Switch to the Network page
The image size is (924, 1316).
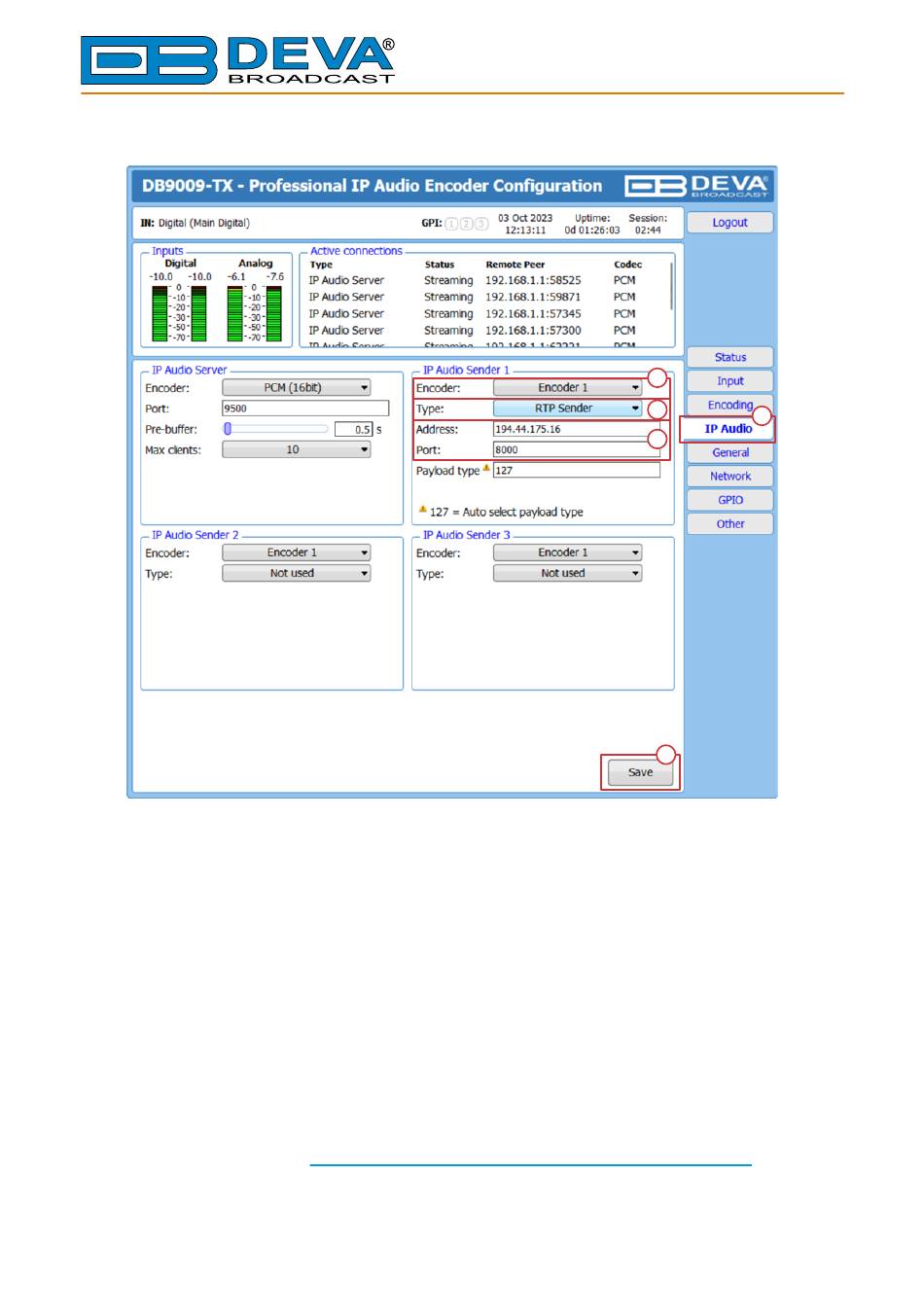[730, 477]
